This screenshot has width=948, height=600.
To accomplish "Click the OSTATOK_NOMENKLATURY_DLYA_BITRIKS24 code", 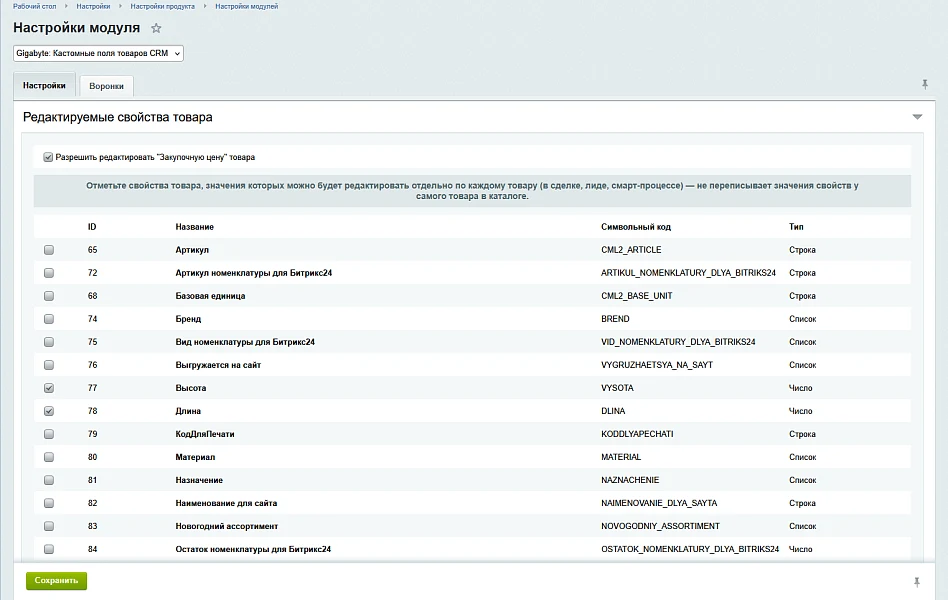I will [x=690, y=549].
